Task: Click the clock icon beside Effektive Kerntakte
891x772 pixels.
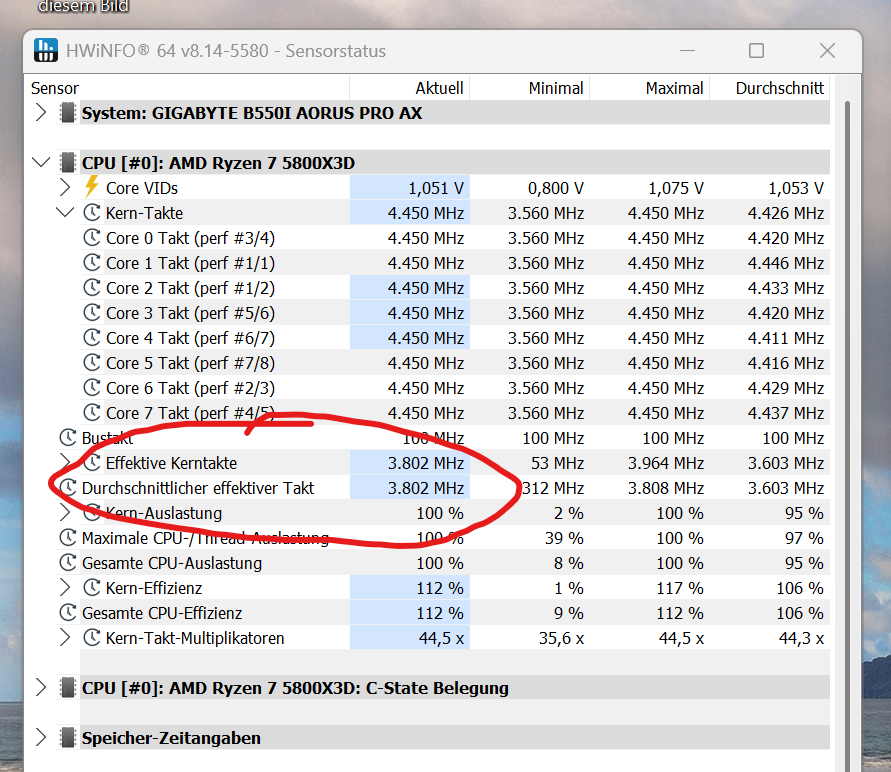Action: click(91, 462)
